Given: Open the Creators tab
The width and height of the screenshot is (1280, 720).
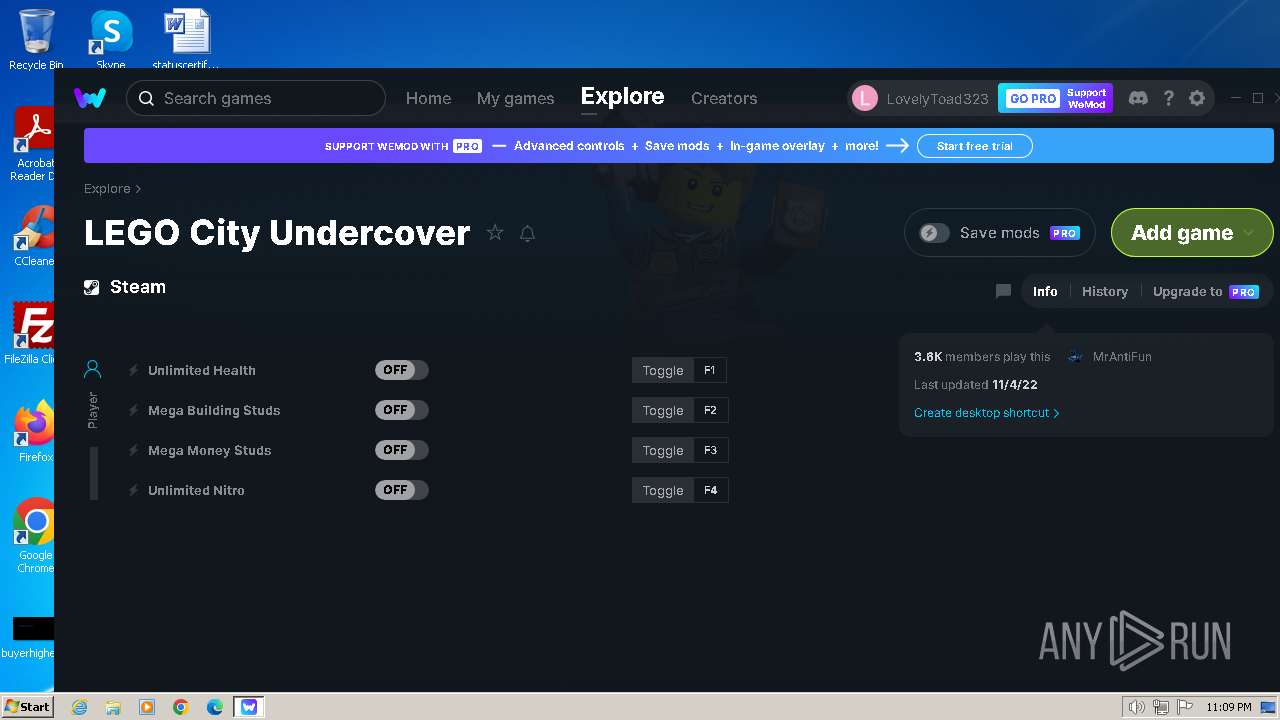Looking at the screenshot, I should [724, 98].
